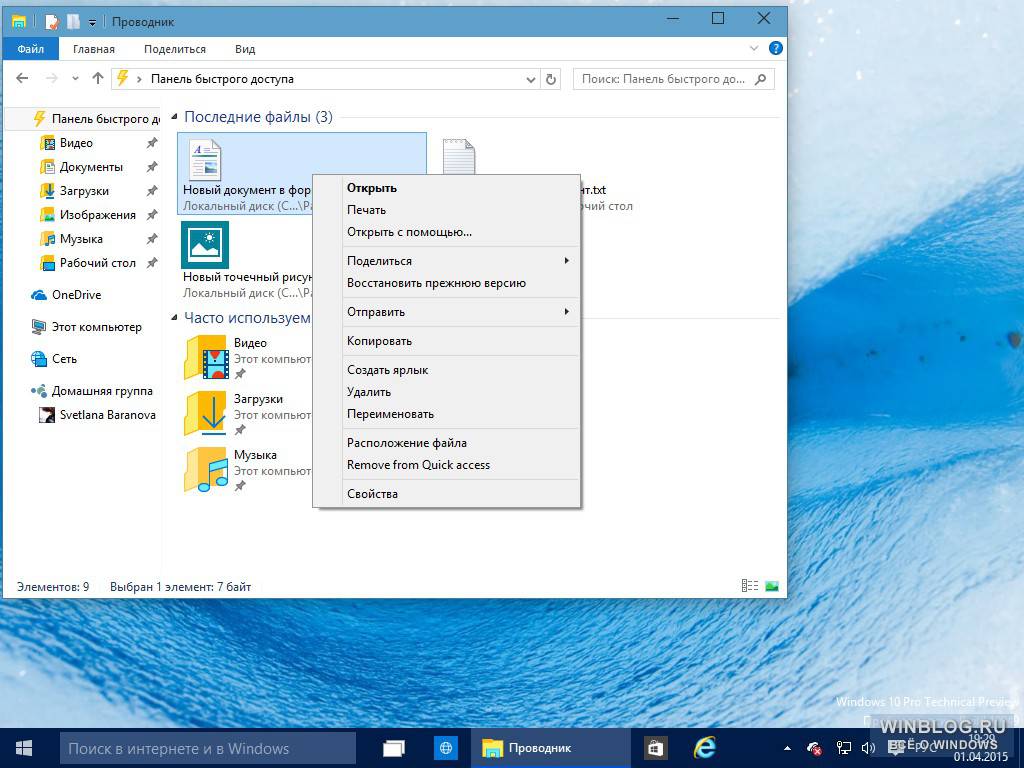The width and height of the screenshot is (1024, 768).
Task: Open the address bar history dropdown
Action: [531, 80]
